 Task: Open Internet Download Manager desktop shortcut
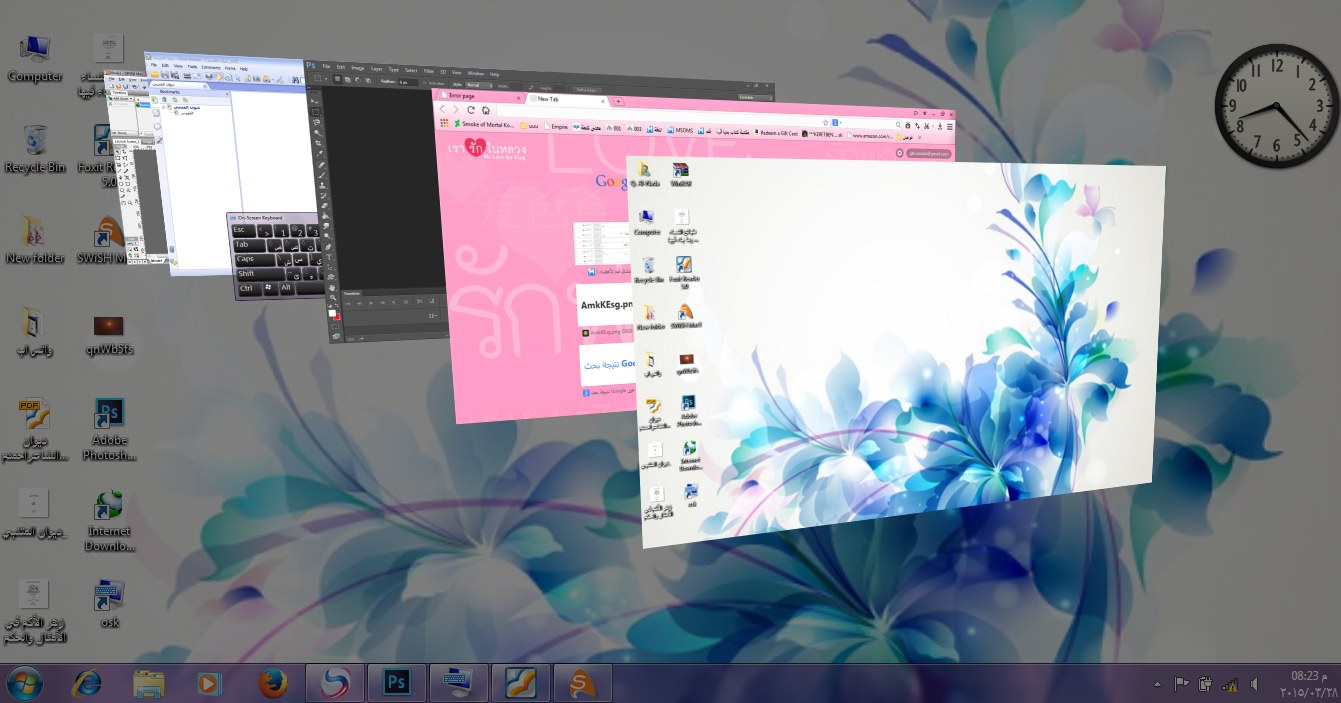pyautogui.click(x=109, y=520)
